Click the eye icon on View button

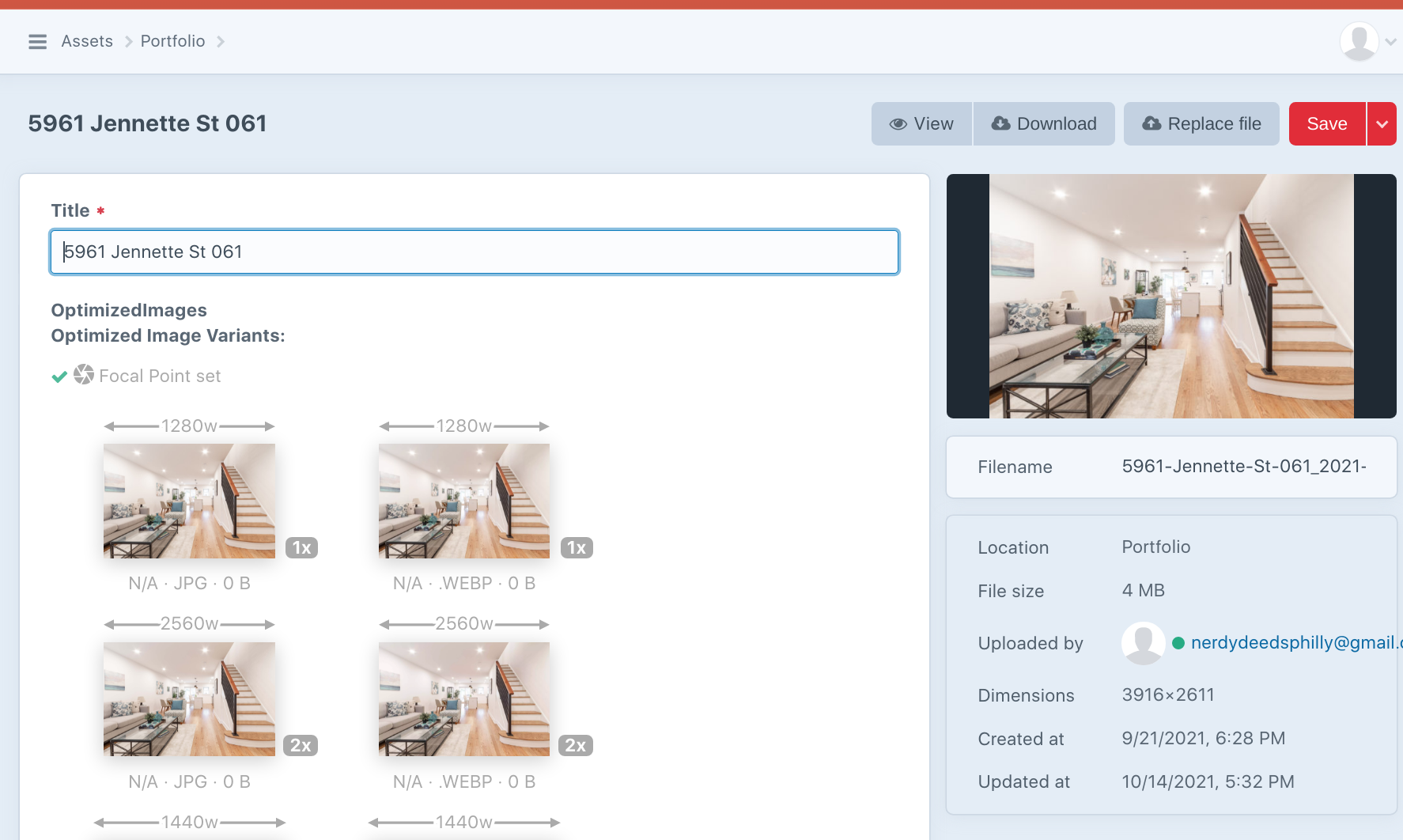point(898,124)
